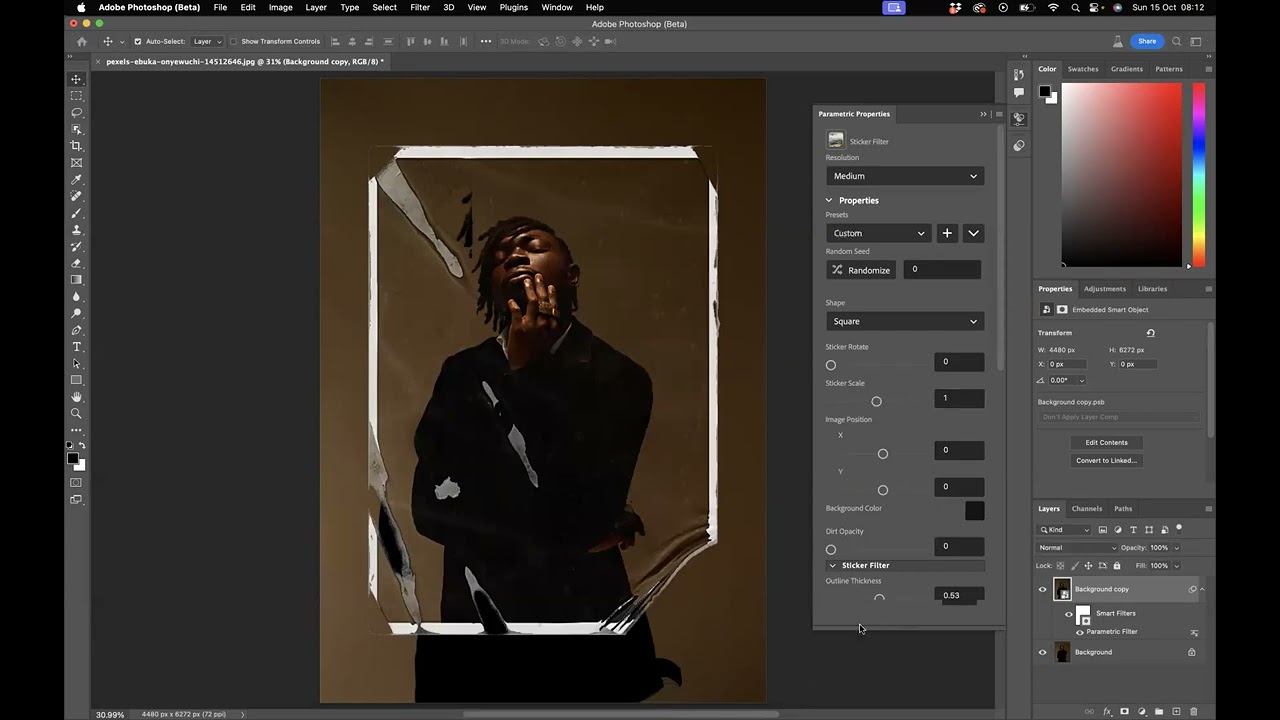1280x720 pixels.
Task: Open the Filter menu
Action: point(420,7)
